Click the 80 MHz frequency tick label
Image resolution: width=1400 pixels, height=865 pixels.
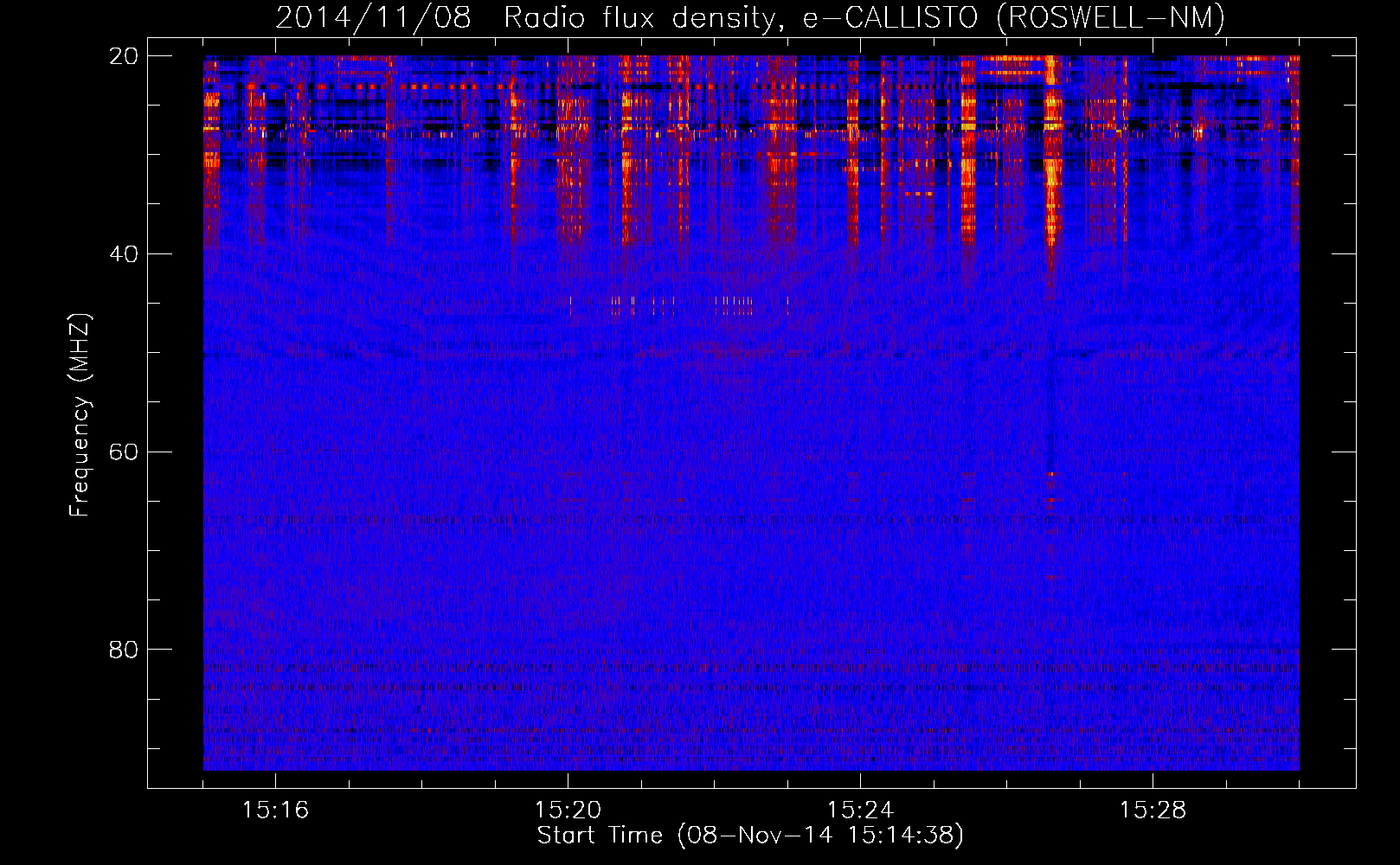(124, 650)
